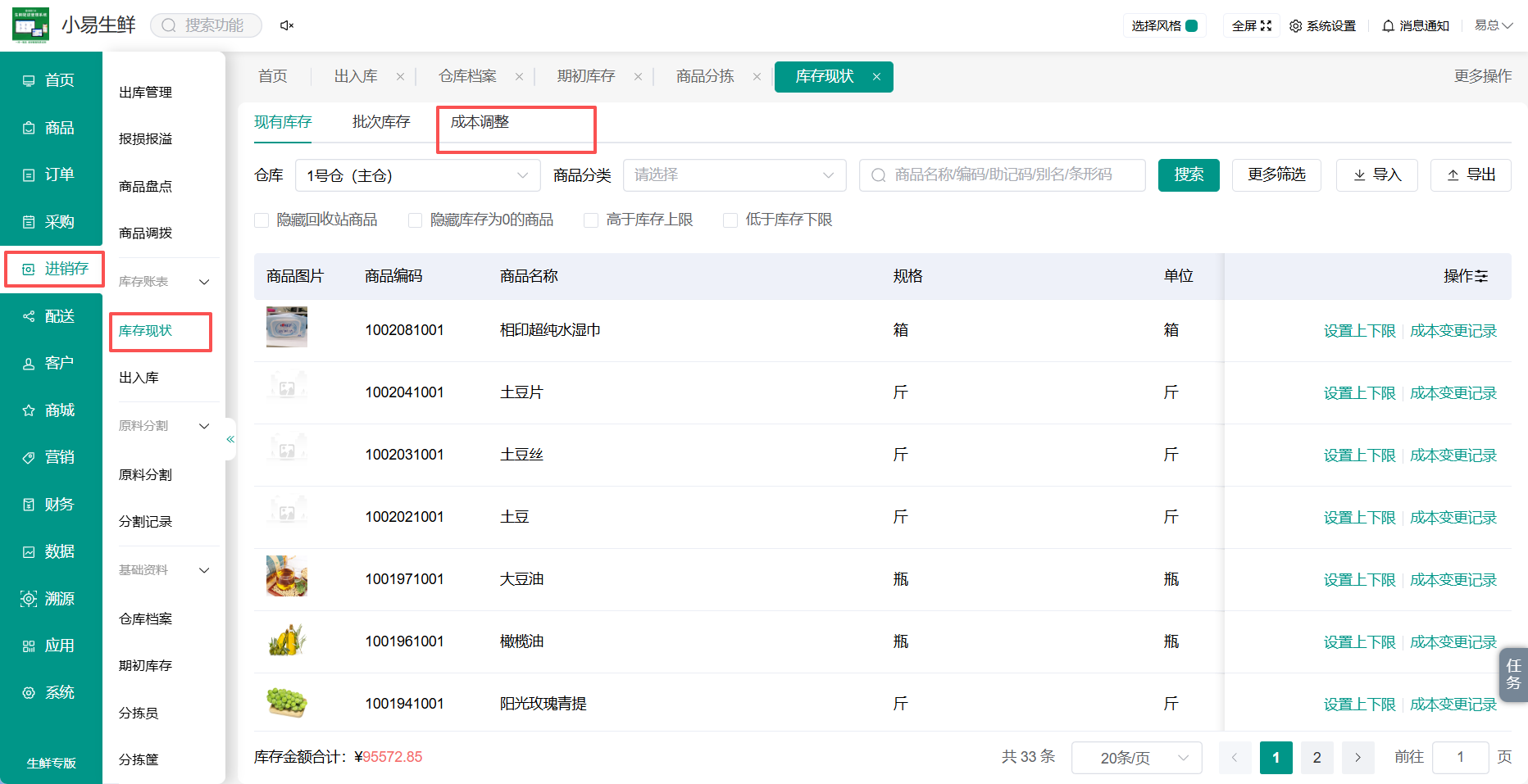Viewport: 1528px width, 784px height.
Task: Click the product search input field
Action: point(1002,175)
